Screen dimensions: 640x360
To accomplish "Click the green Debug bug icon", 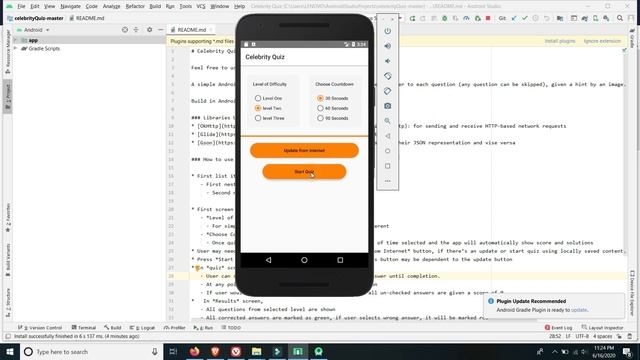I will [444, 18].
